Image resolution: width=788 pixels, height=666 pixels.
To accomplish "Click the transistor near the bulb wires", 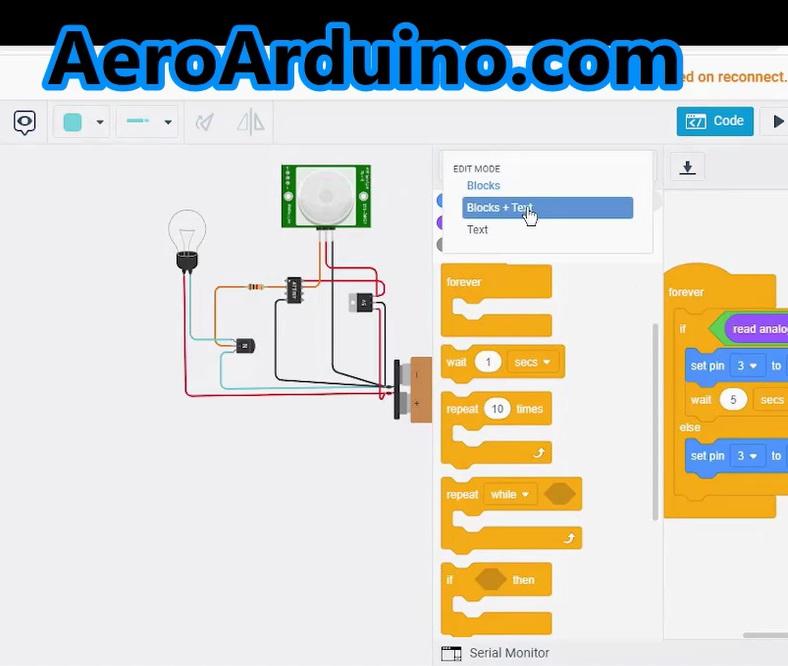I will [245, 346].
